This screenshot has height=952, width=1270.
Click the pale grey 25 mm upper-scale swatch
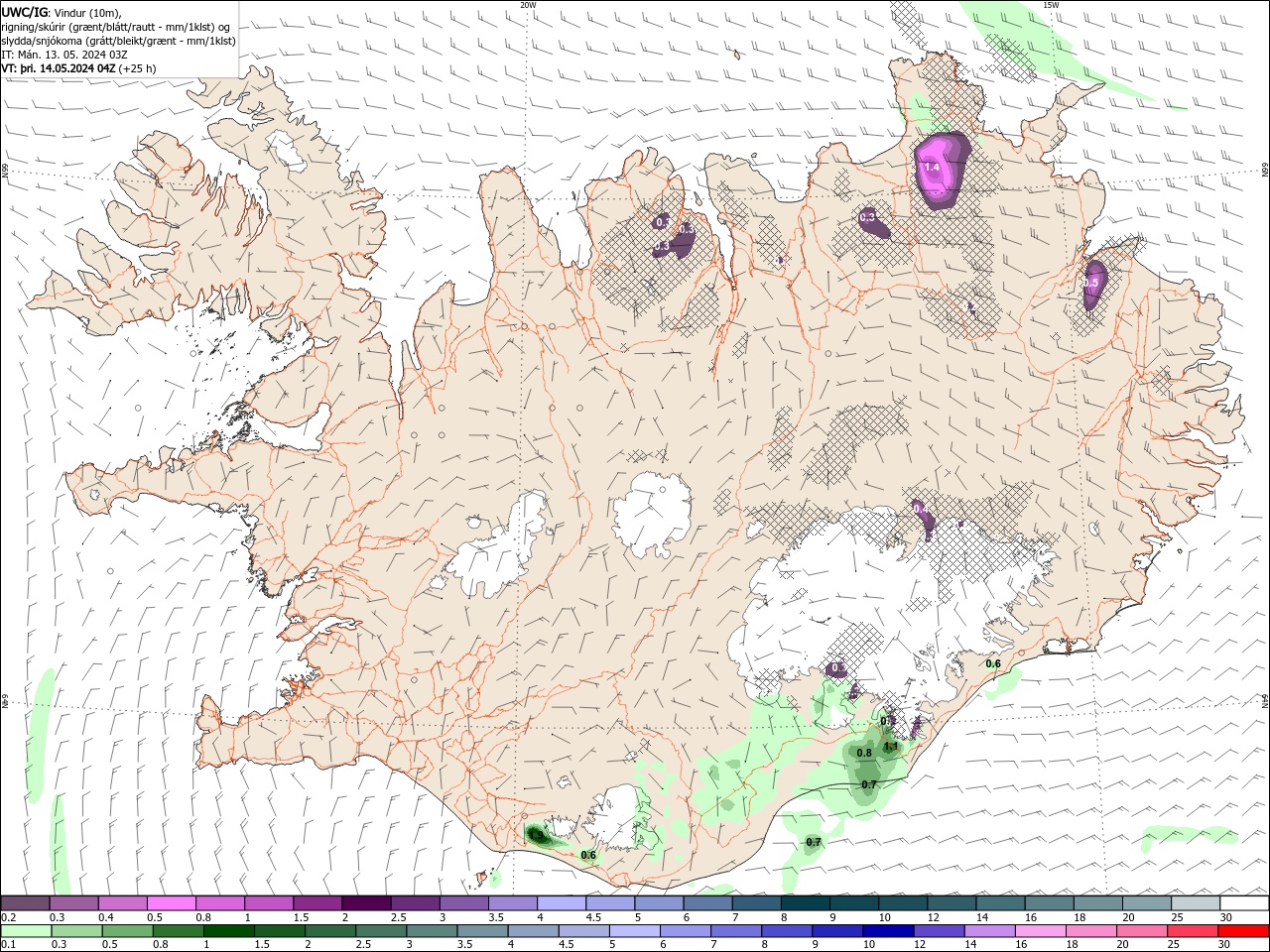(x=1196, y=903)
